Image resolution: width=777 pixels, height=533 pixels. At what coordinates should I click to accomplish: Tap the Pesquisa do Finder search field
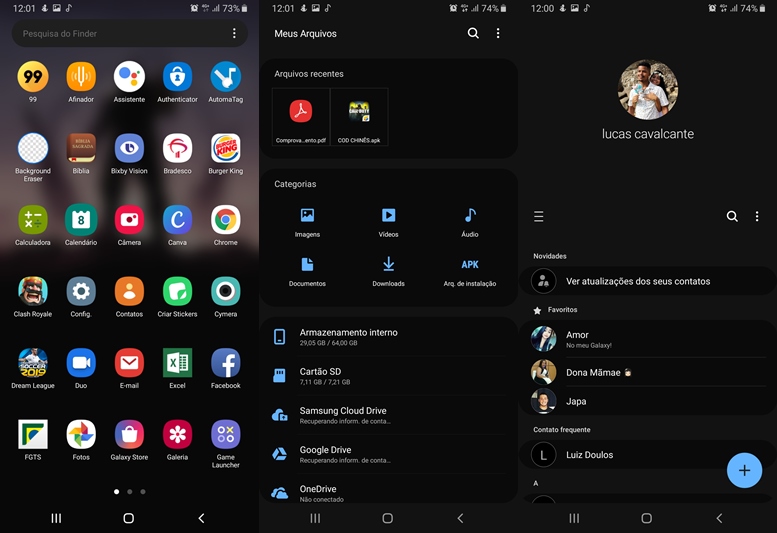coord(129,34)
